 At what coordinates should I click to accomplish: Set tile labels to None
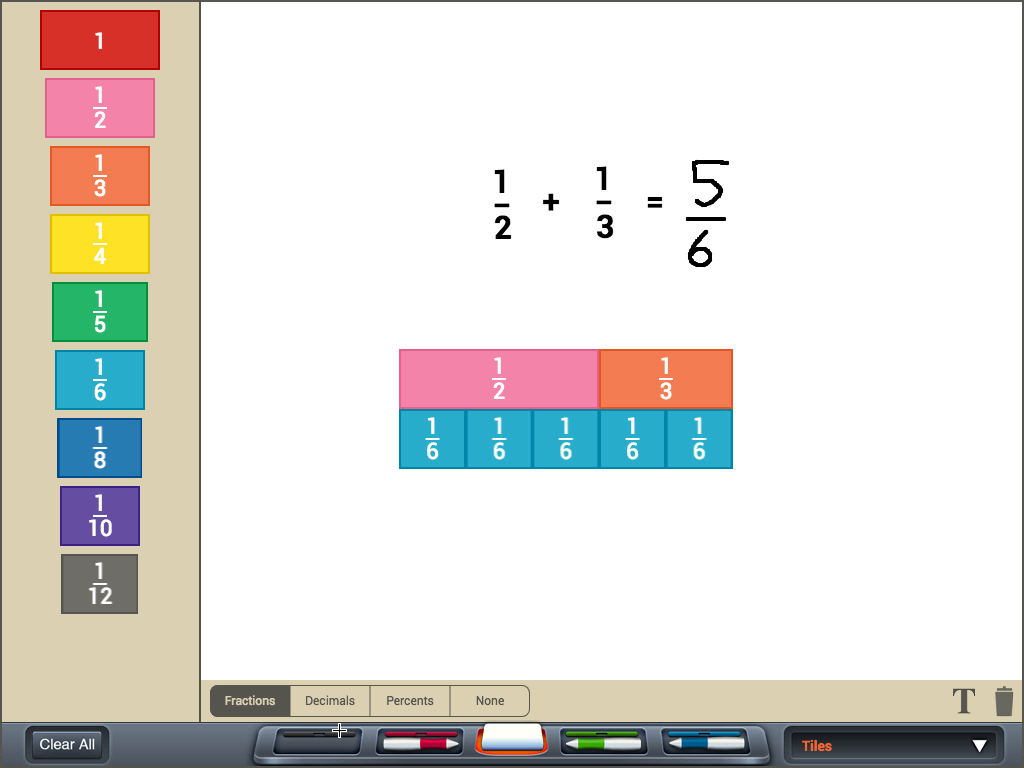[490, 701]
